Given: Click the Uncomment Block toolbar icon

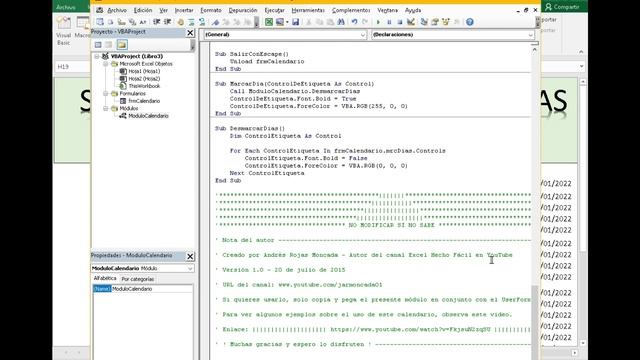Looking at the screenshot, I should click(x=202, y=22).
